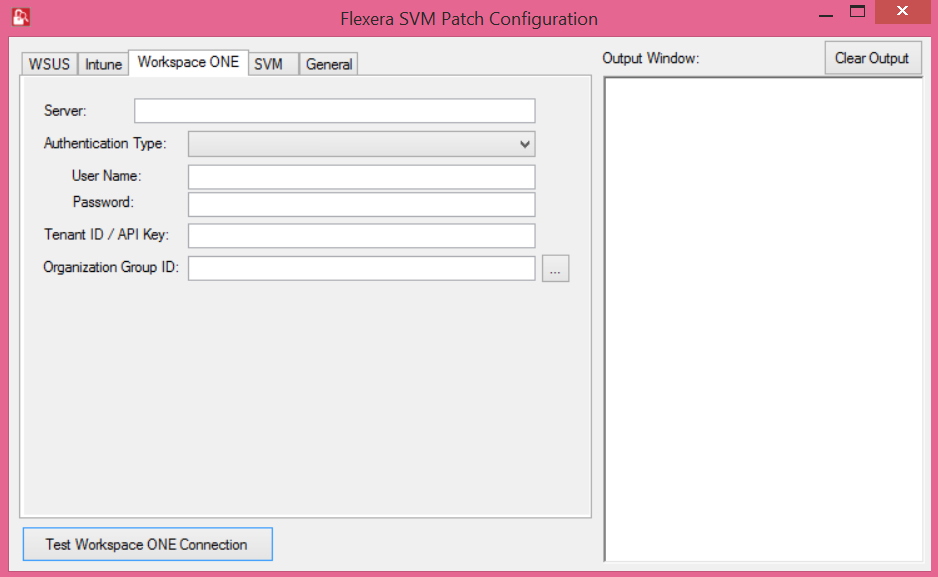This screenshot has height=577, width=938.
Task: Browse for Organization Group ID with ellipsis button
Action: coord(555,268)
